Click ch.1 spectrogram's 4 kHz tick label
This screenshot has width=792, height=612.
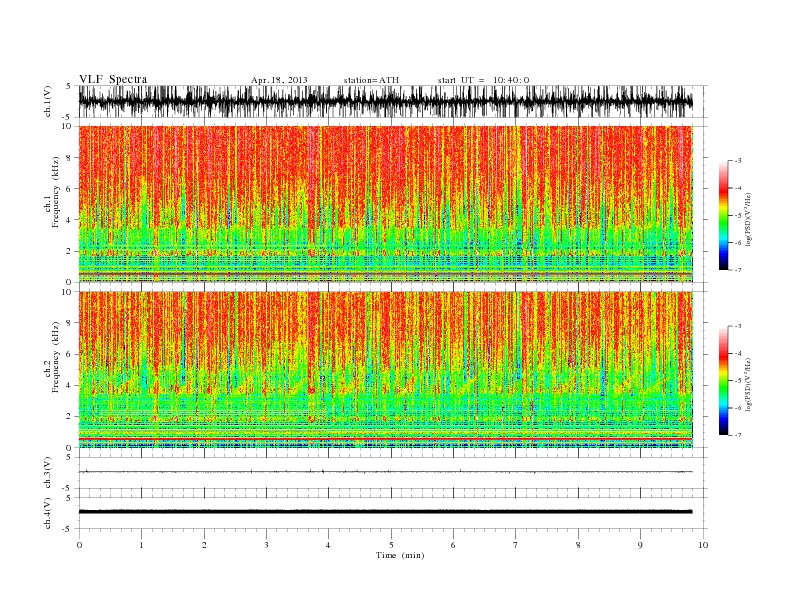(x=70, y=220)
